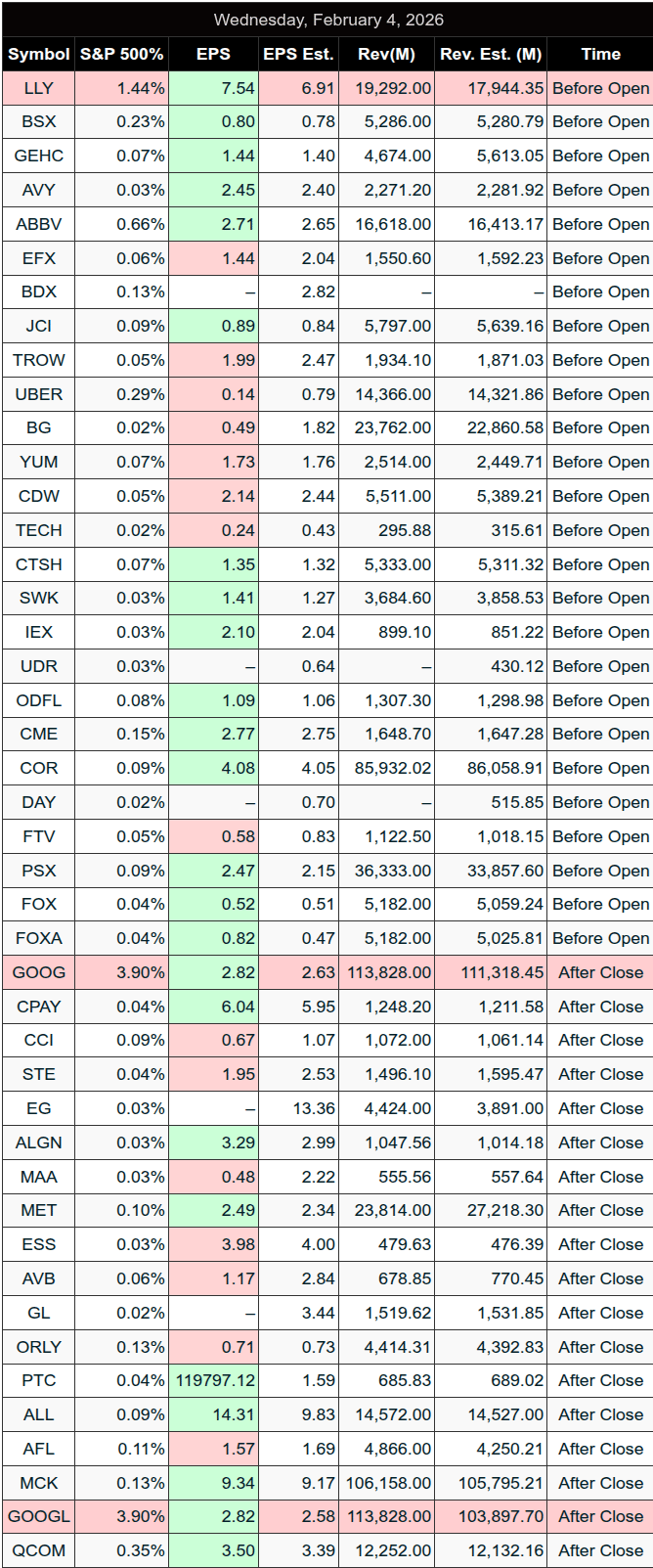The height and width of the screenshot is (1568, 653).
Task: Open the UBER ticker symbol
Action: [x=39, y=394]
